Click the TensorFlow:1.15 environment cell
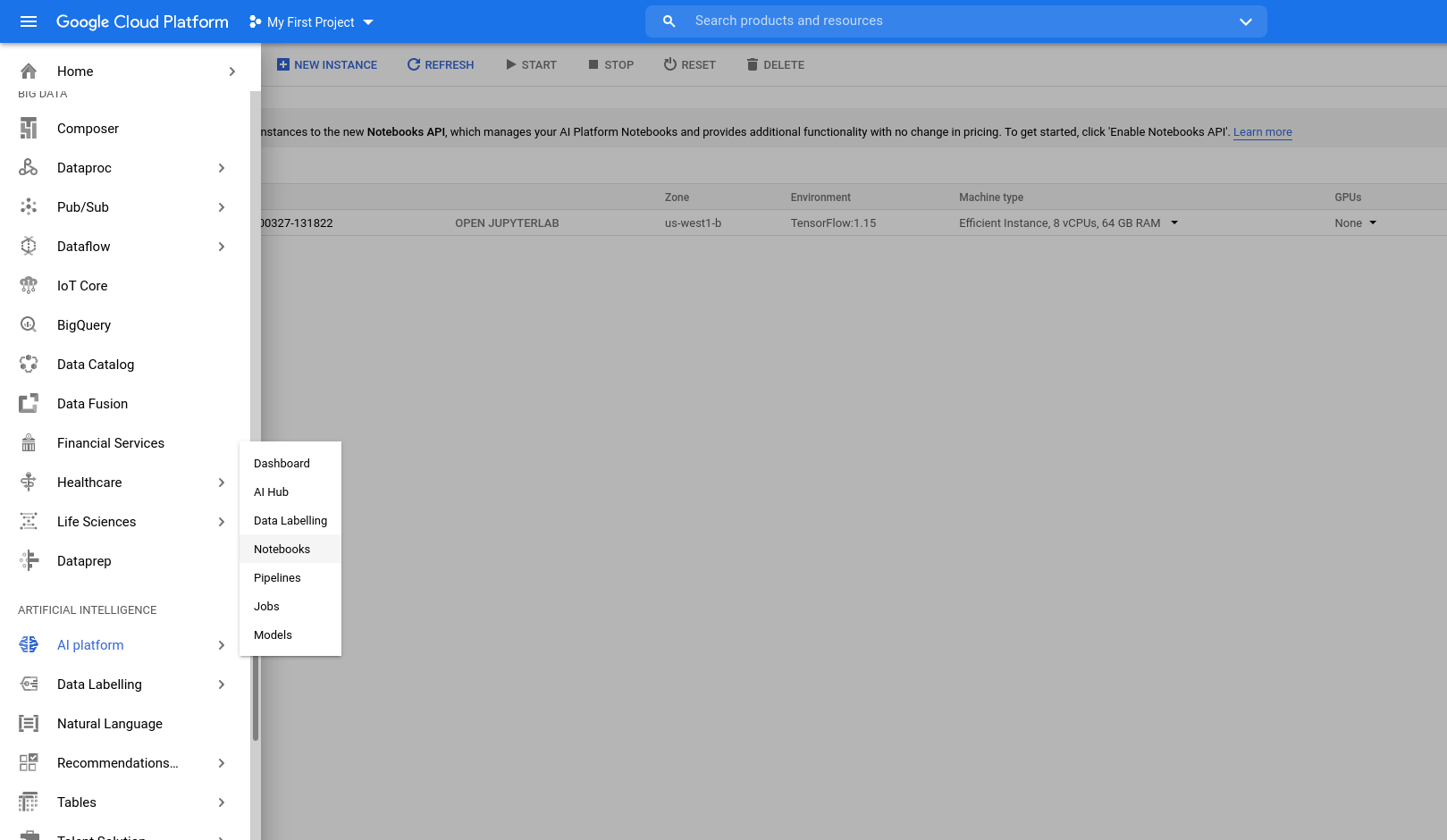Viewport: 1447px width, 840px height. click(x=833, y=223)
